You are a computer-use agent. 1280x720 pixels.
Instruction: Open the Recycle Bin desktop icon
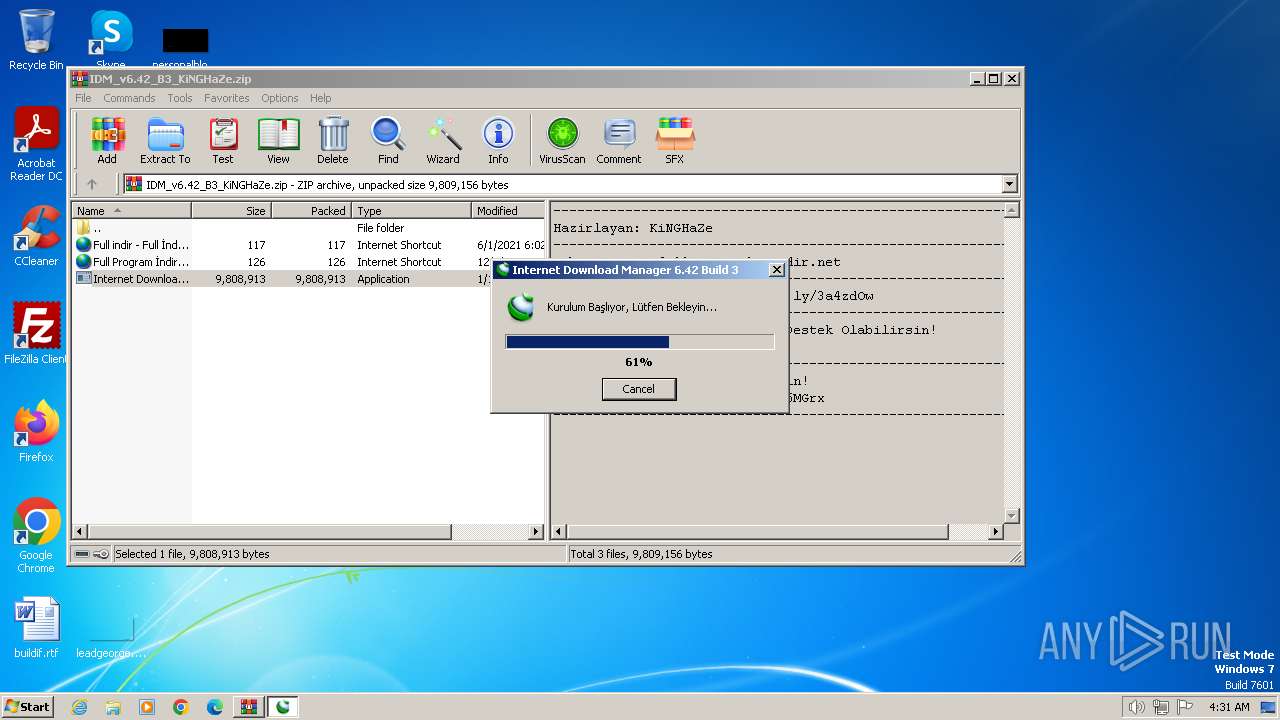tap(36, 40)
